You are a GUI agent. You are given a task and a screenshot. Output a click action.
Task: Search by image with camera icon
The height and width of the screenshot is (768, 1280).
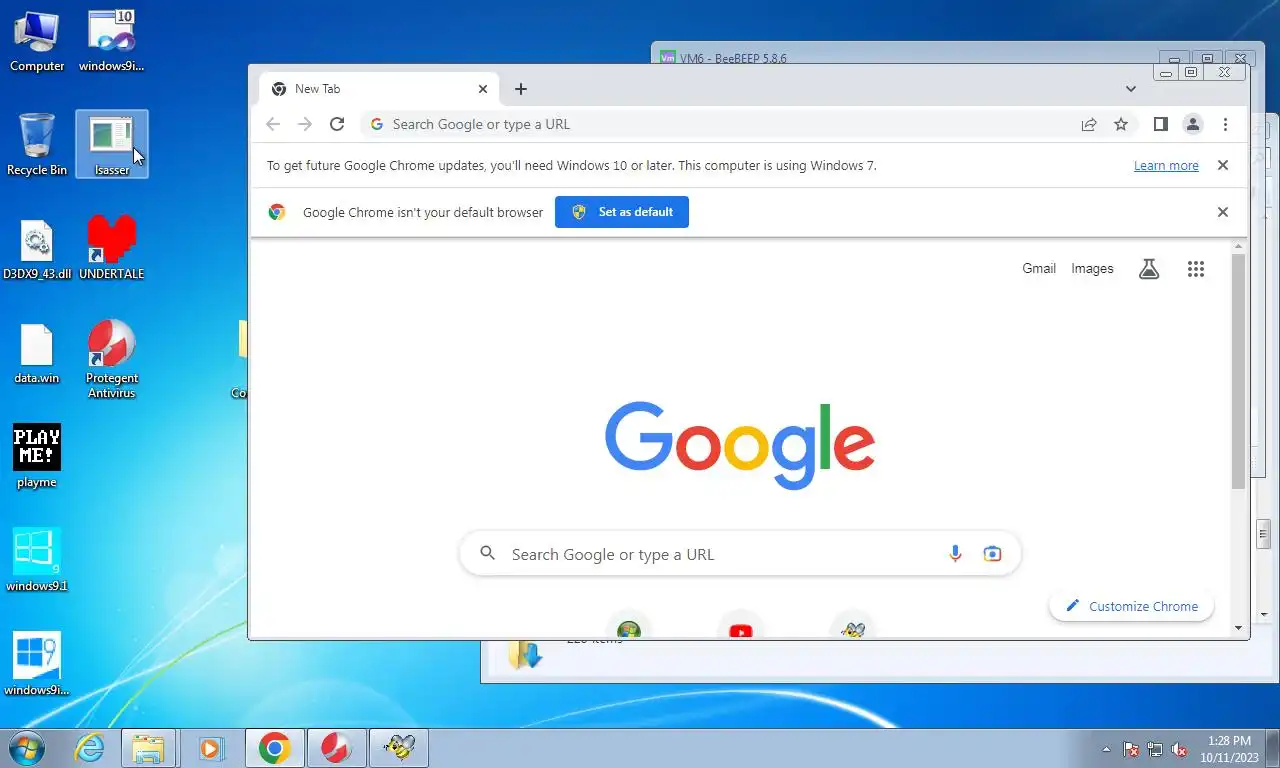click(x=992, y=554)
